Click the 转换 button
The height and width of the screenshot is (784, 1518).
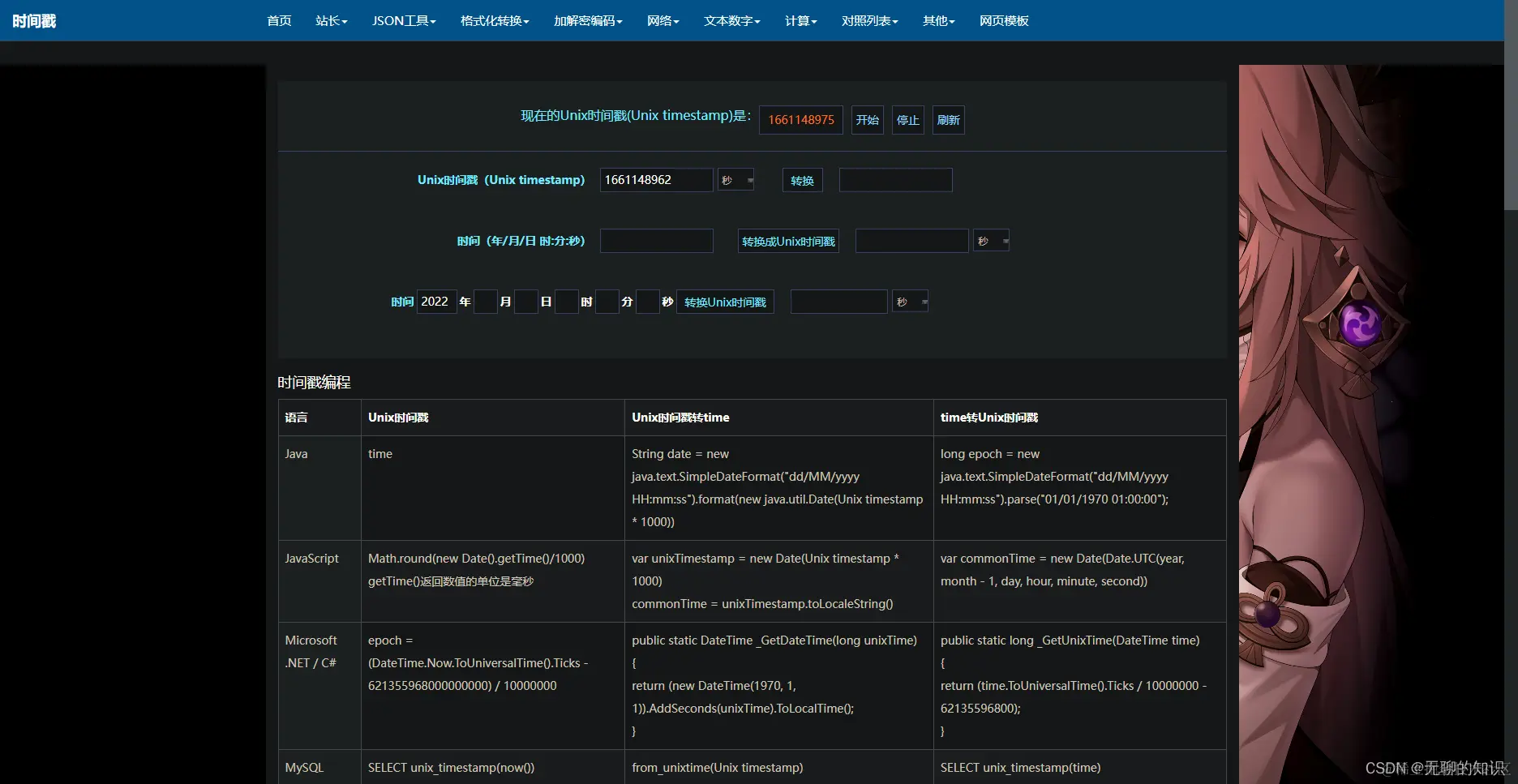[803, 180]
